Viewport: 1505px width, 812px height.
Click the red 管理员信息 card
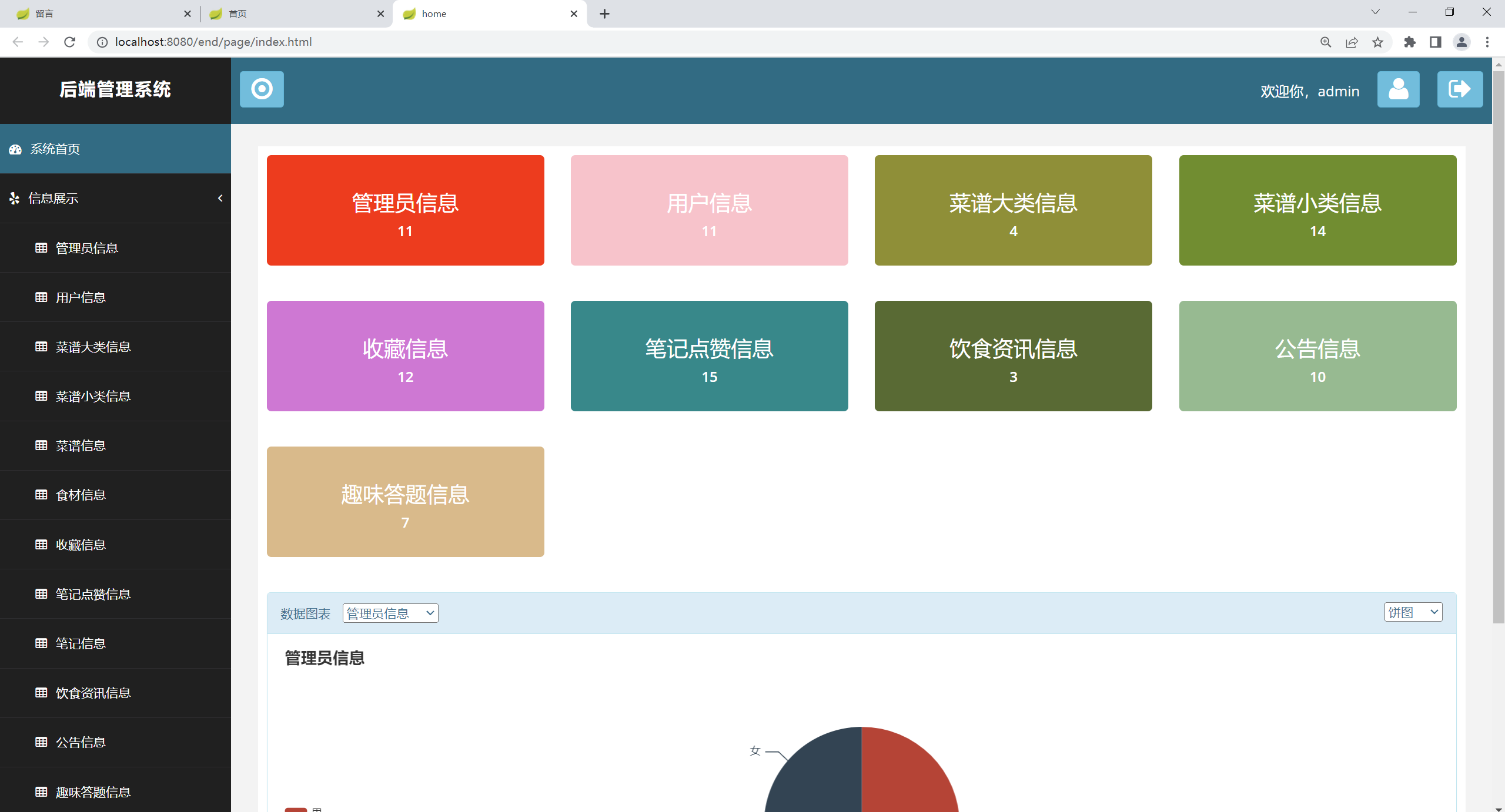click(x=406, y=210)
